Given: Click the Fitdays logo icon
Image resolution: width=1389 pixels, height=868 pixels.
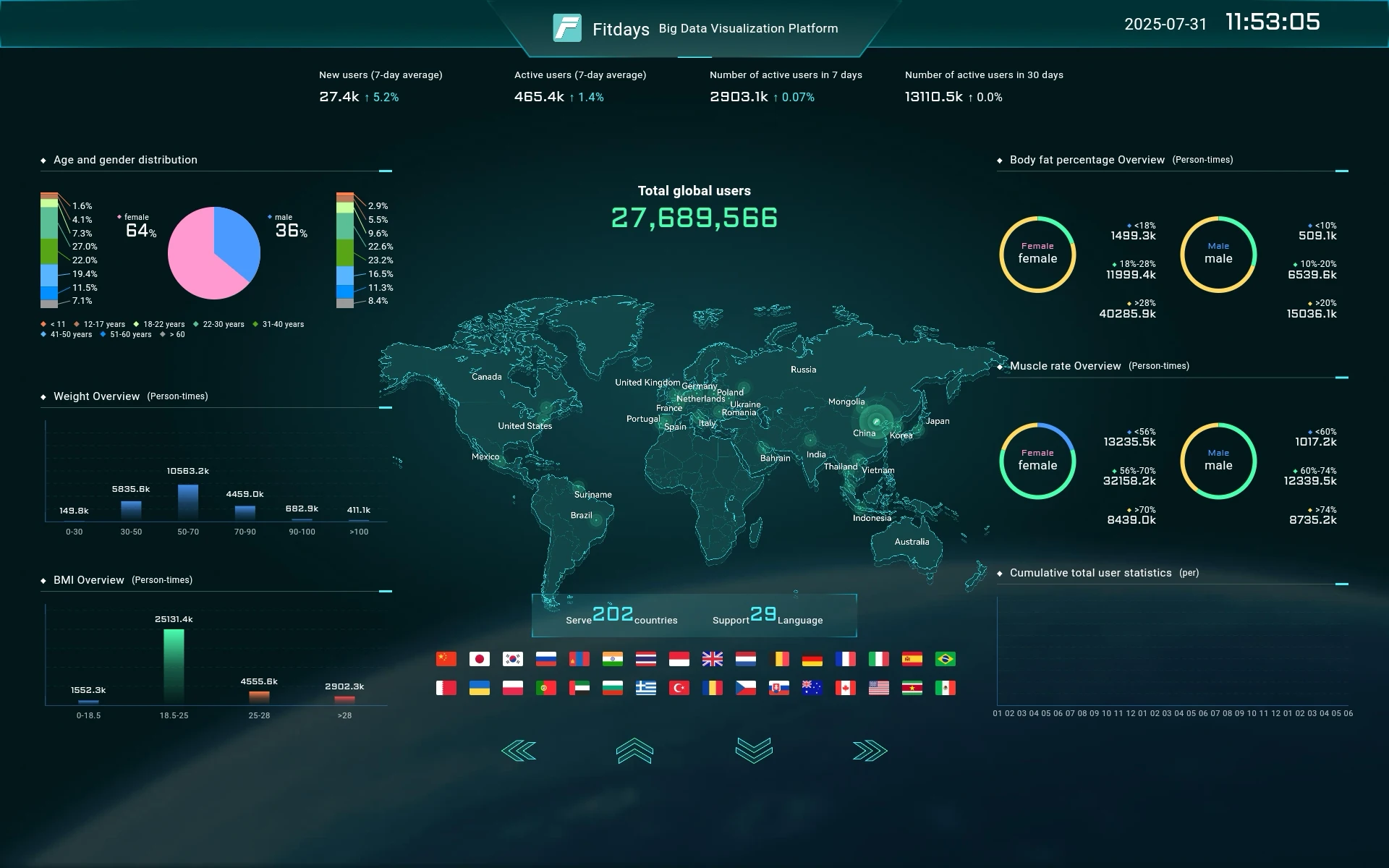Looking at the screenshot, I should (x=567, y=28).
